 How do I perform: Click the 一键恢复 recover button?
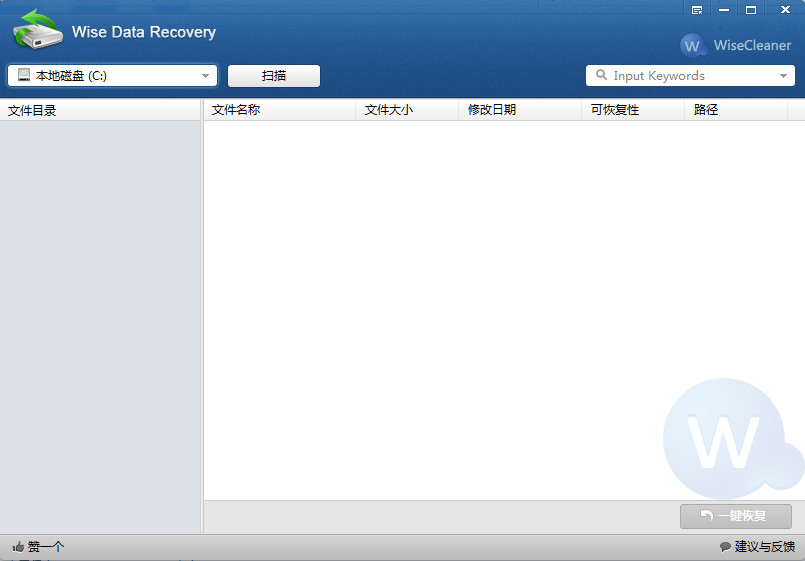pos(736,516)
